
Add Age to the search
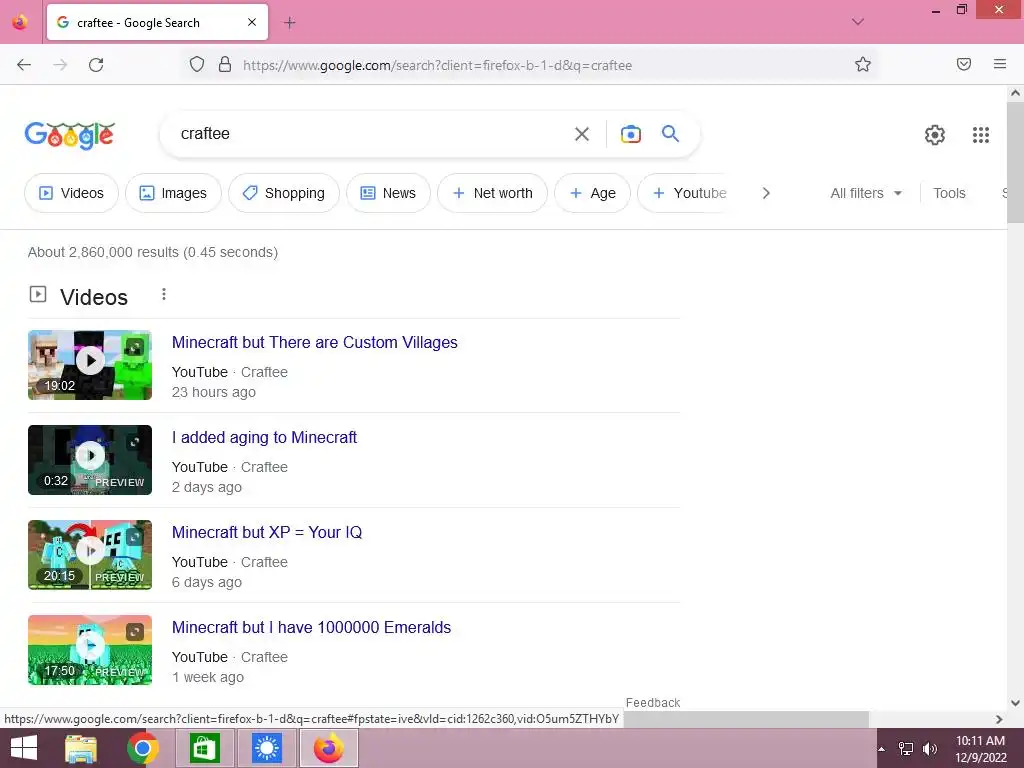coord(592,193)
